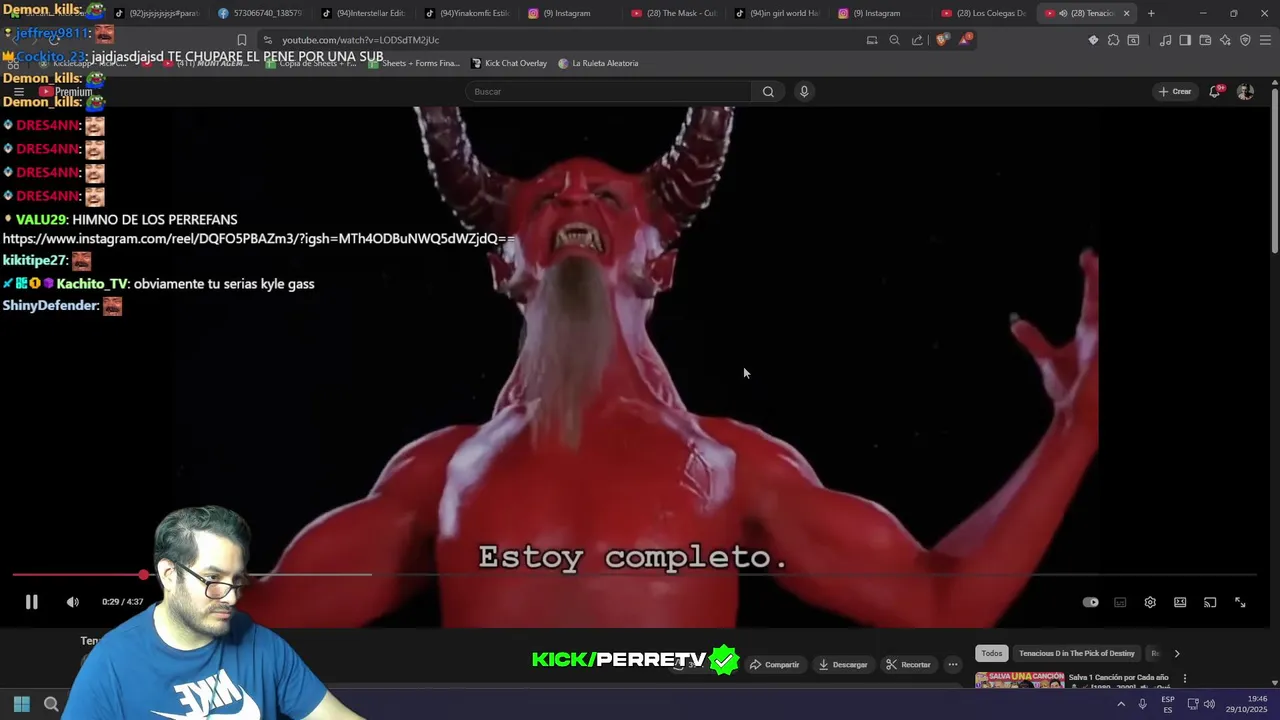Screen dimensions: 1280x720
Task: Switch to '(28) Los Colegas De' tab
Action: 984,13
